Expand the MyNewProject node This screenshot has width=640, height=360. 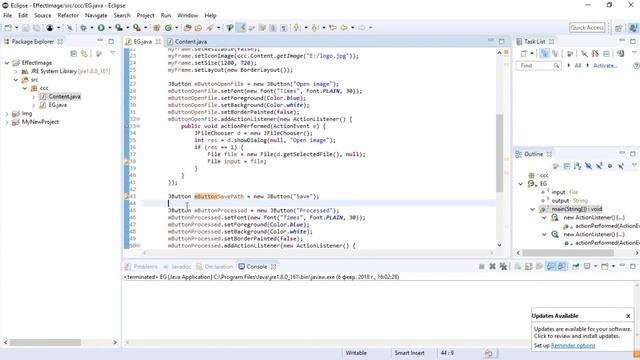7,122
